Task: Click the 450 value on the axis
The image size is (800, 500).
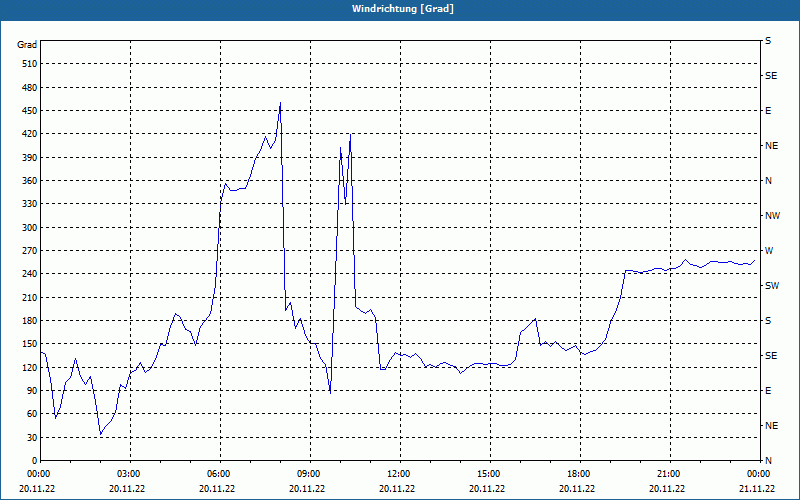Action: click(x=30, y=111)
